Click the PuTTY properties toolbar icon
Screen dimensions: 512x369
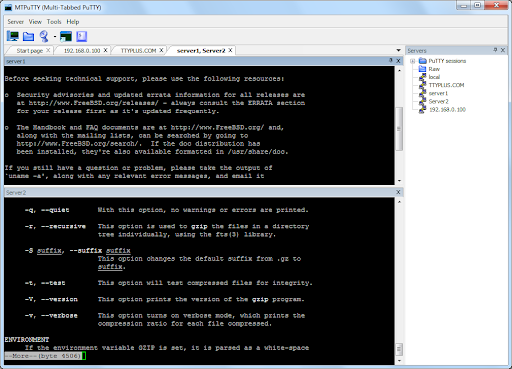point(44,36)
